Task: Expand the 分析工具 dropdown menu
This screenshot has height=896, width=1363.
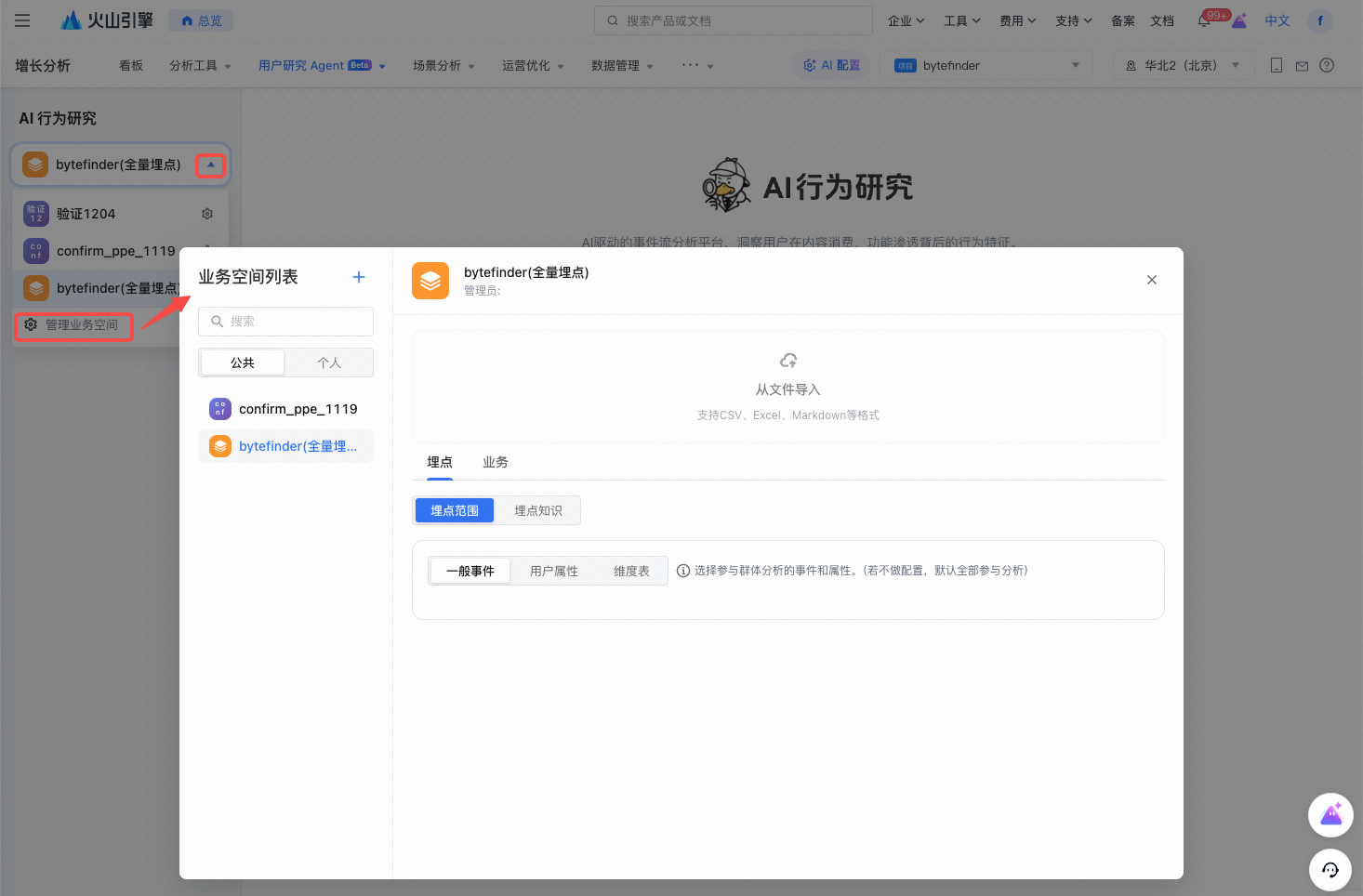Action: (x=200, y=65)
